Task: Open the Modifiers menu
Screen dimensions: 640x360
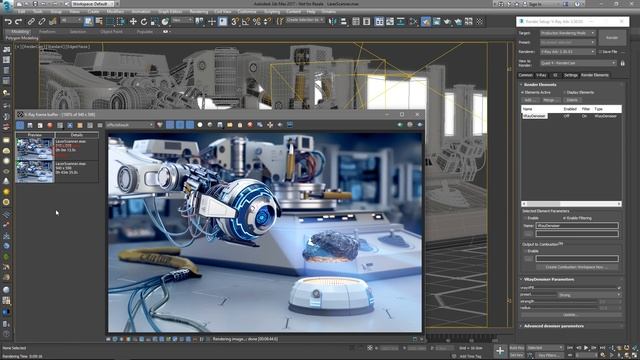Action: coord(116,12)
